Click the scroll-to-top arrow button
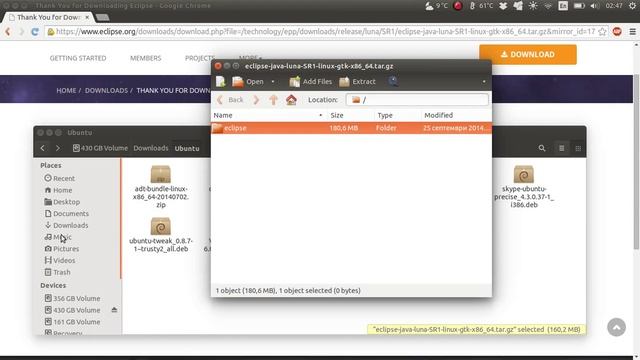640x360 pixels. pyautogui.click(x=616, y=327)
